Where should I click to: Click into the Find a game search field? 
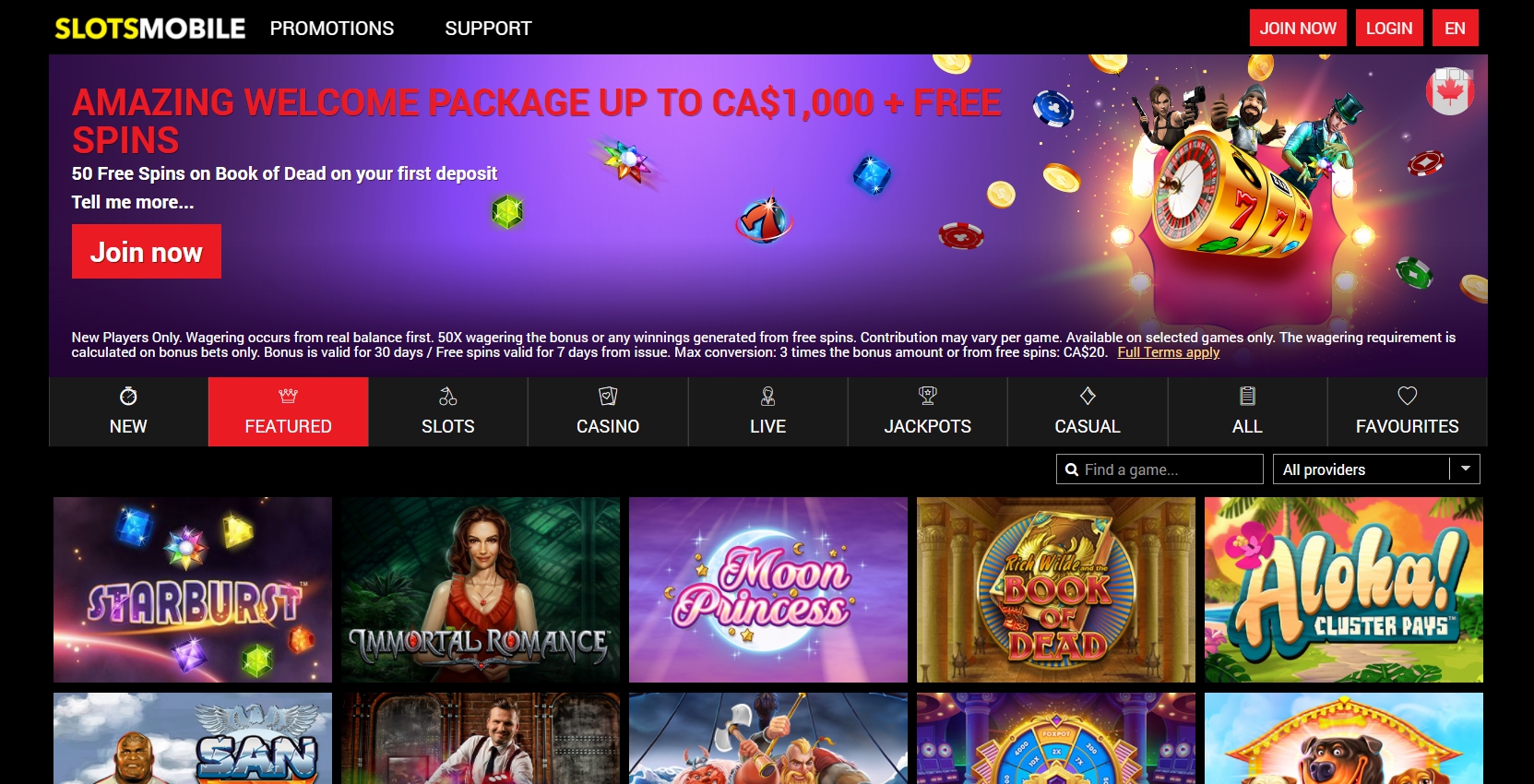tap(1159, 469)
